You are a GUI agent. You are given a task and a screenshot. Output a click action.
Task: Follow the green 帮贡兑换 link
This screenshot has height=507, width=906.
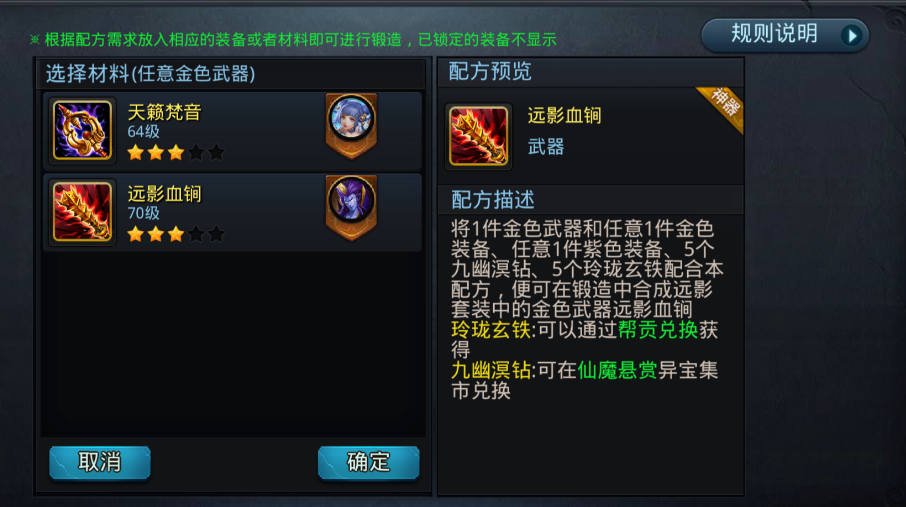click(x=658, y=330)
